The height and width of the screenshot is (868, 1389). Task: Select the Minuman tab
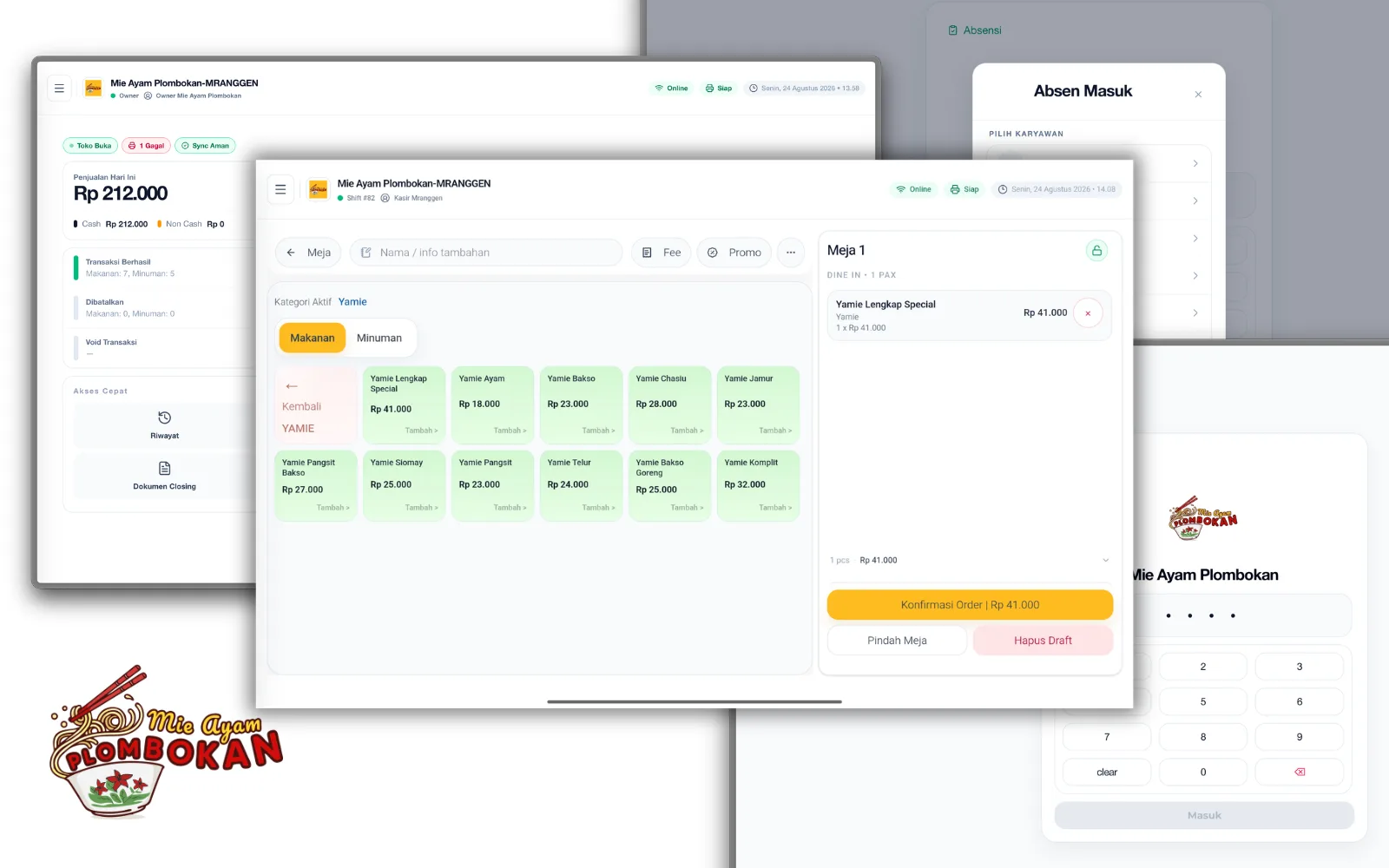click(x=379, y=338)
